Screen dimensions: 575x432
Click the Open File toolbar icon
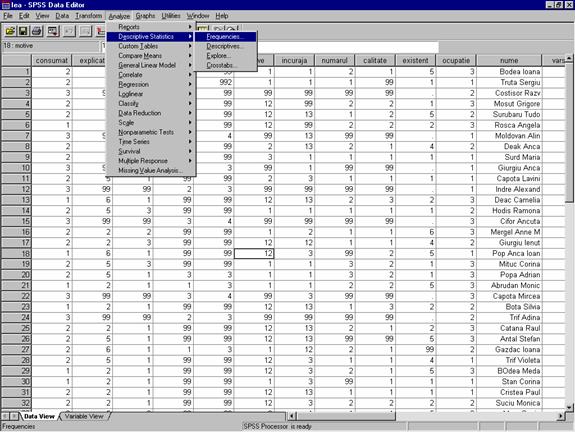click(10, 31)
